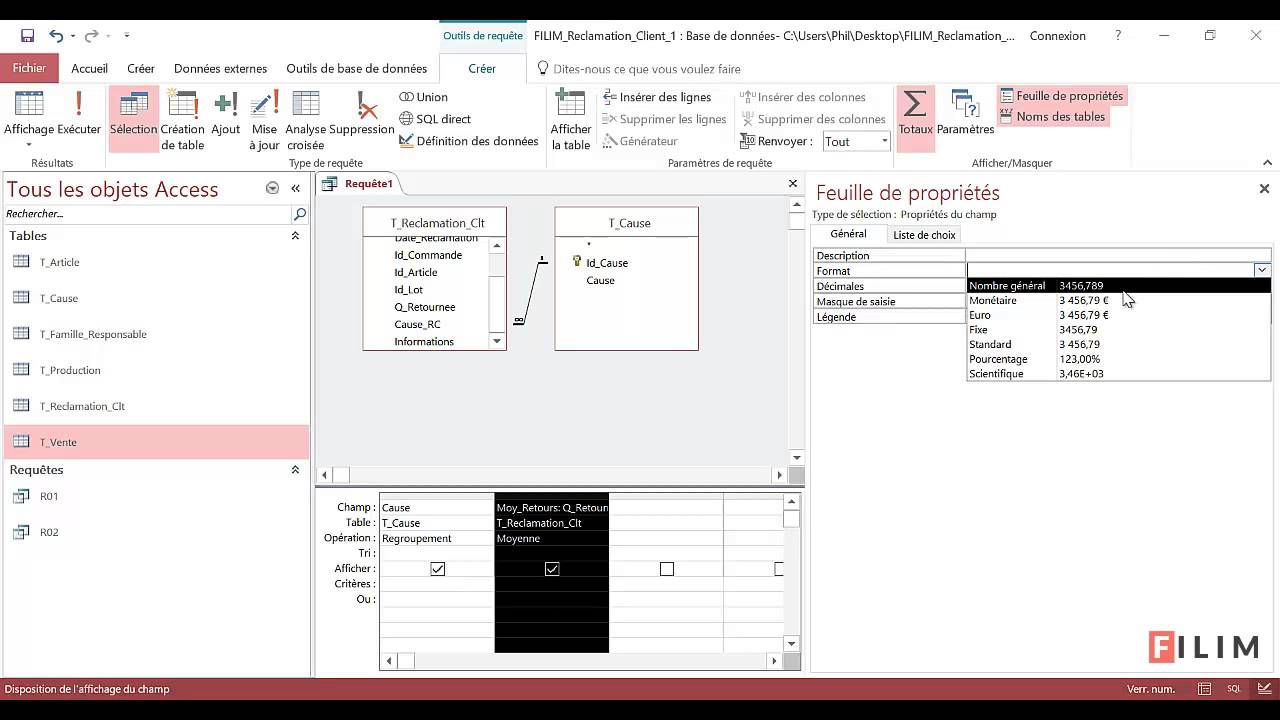Close the Requête1 query document
This screenshot has width=1280, height=720.
tap(793, 183)
